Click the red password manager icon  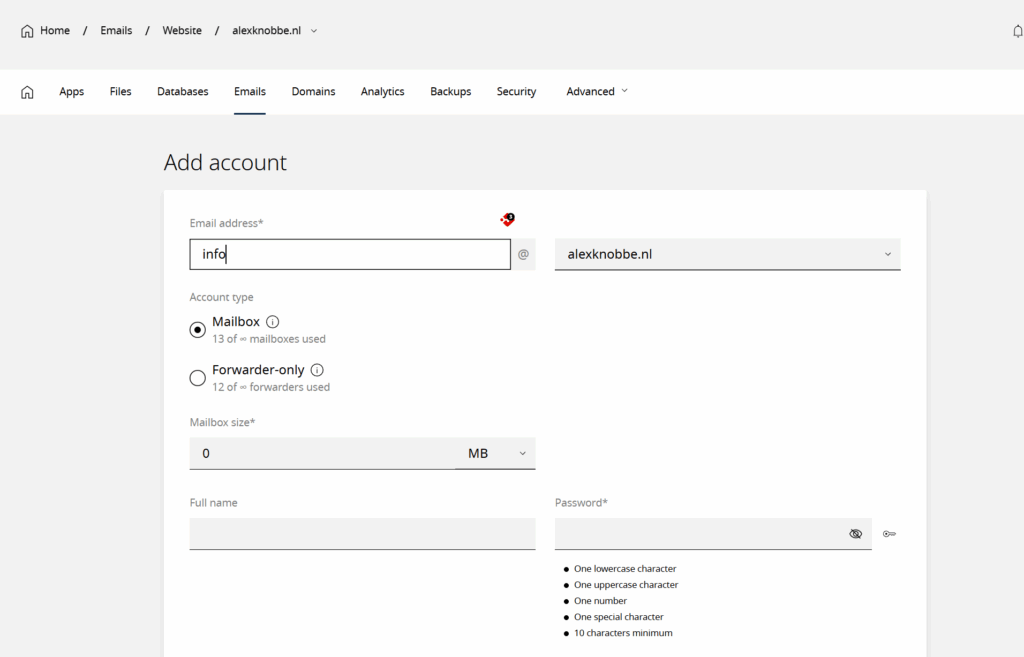pos(508,219)
